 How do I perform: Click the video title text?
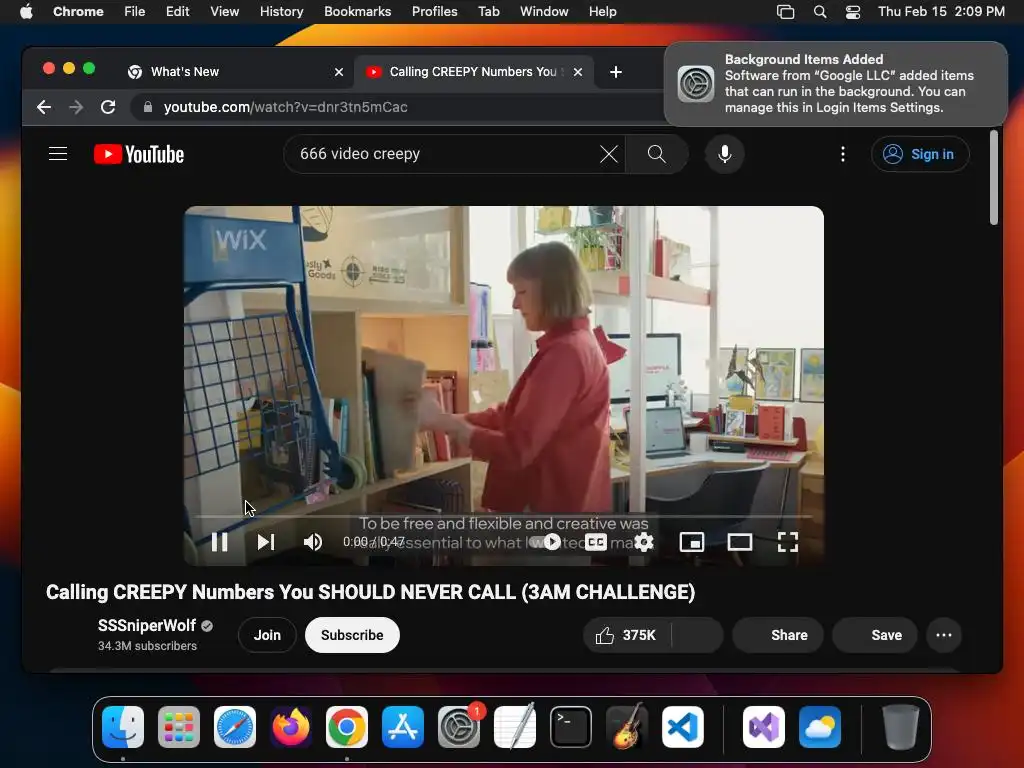click(x=370, y=592)
